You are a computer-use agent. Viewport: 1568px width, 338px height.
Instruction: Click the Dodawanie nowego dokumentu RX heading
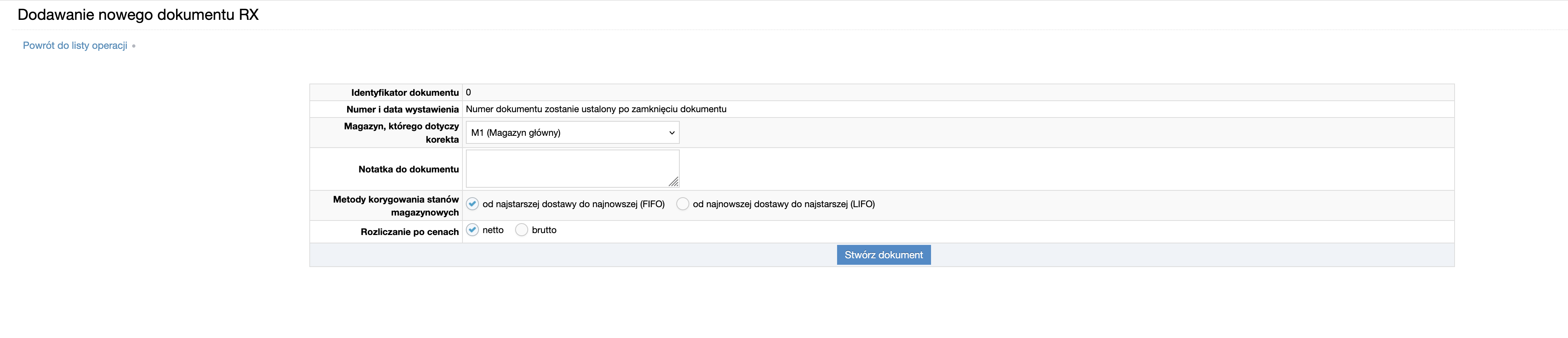pos(138,14)
